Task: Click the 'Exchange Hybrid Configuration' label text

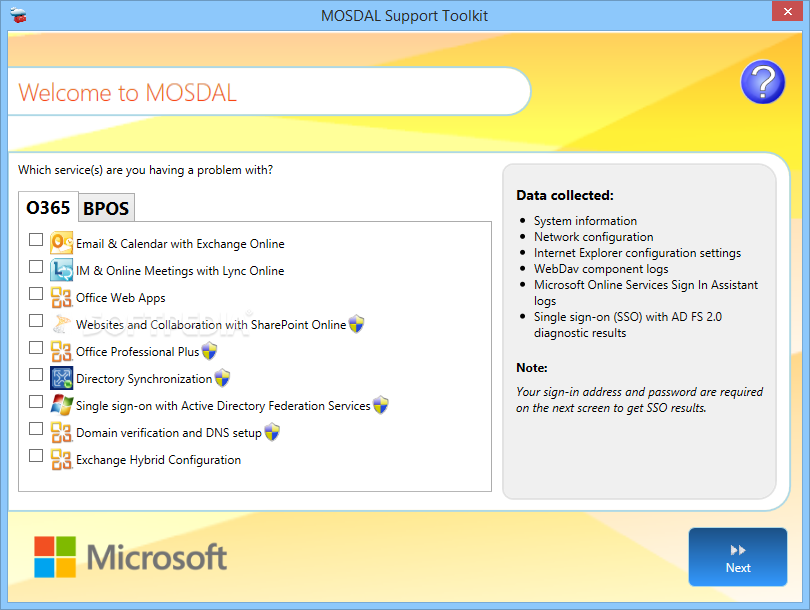Action: click(x=159, y=460)
